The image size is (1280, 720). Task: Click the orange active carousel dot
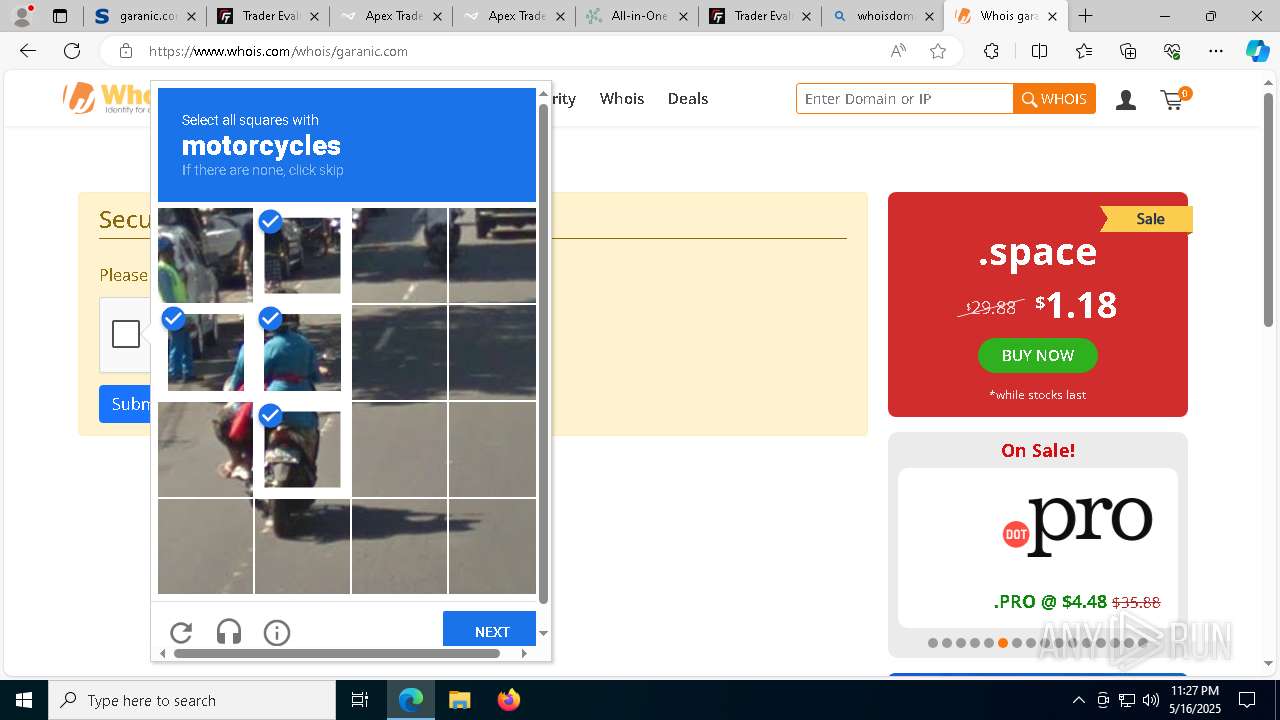tap(1003, 643)
